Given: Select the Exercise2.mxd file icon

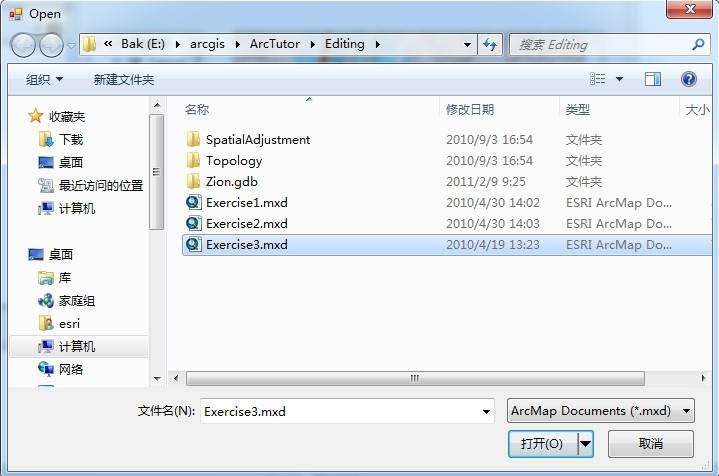Looking at the screenshot, I should click(x=194, y=223).
